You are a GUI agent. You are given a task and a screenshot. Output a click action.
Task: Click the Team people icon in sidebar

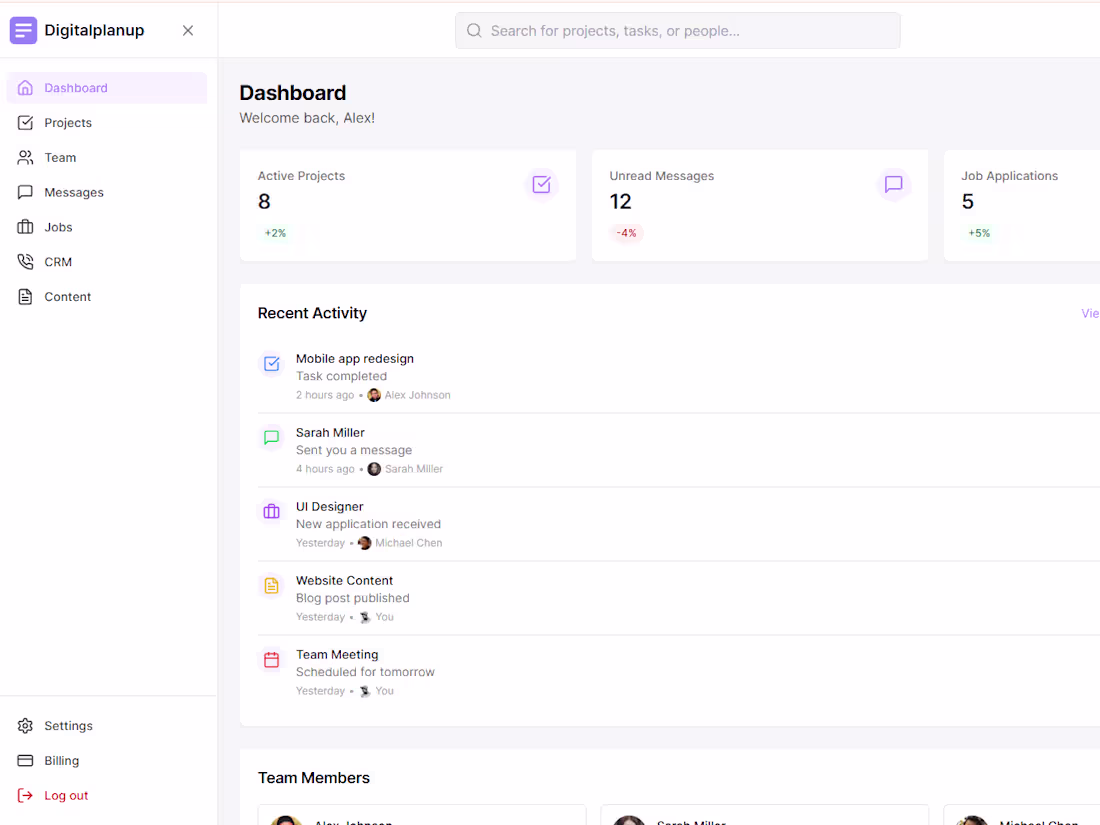click(25, 158)
